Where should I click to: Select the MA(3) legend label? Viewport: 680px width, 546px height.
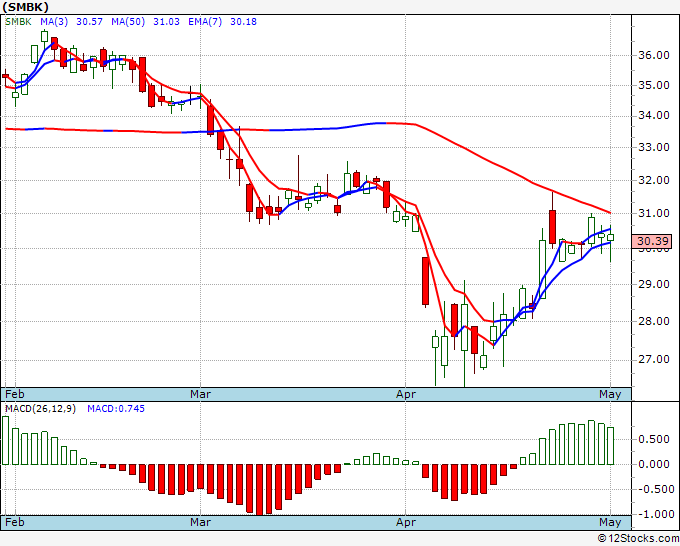54,22
